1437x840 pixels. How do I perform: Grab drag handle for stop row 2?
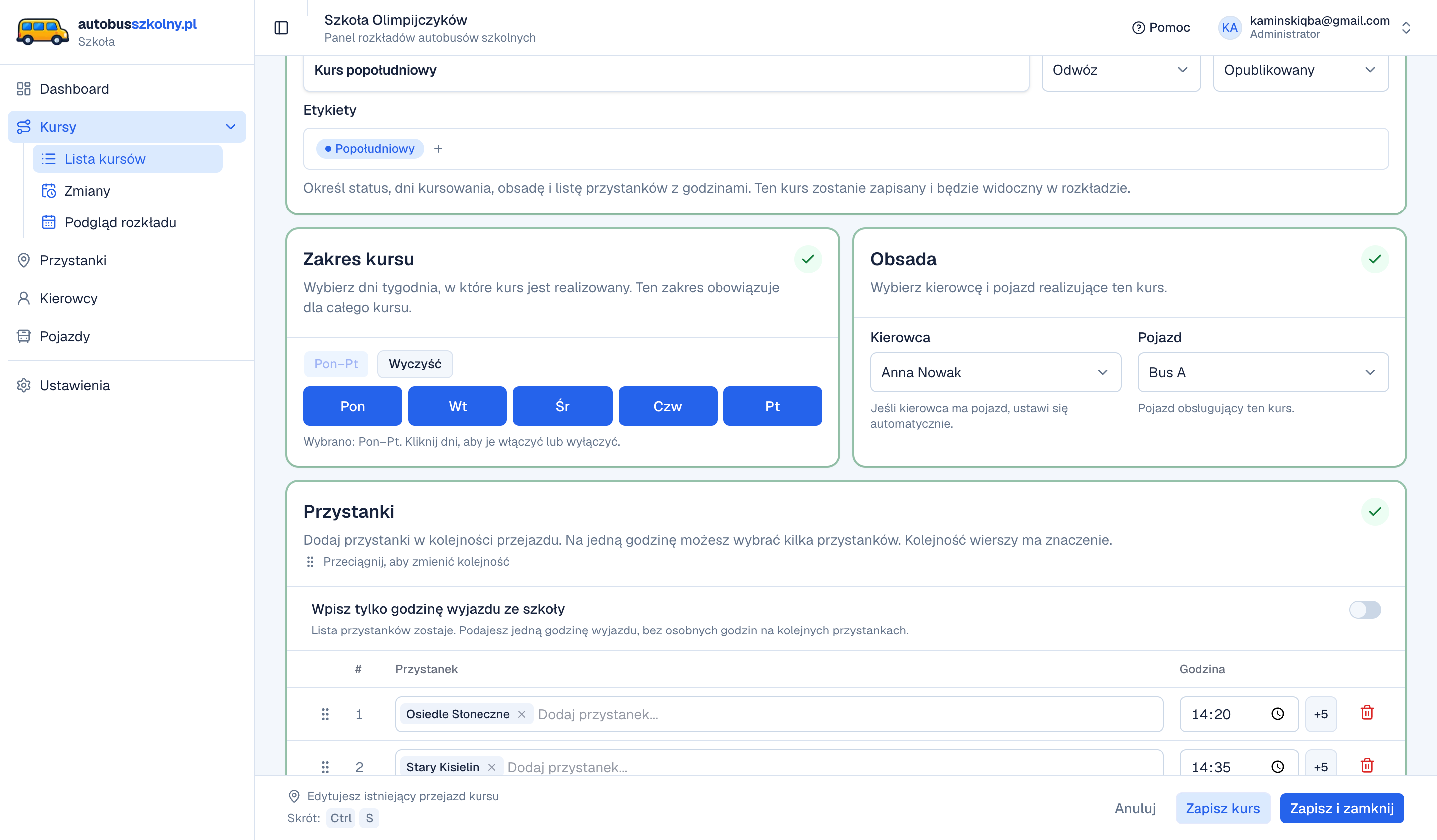(325, 767)
